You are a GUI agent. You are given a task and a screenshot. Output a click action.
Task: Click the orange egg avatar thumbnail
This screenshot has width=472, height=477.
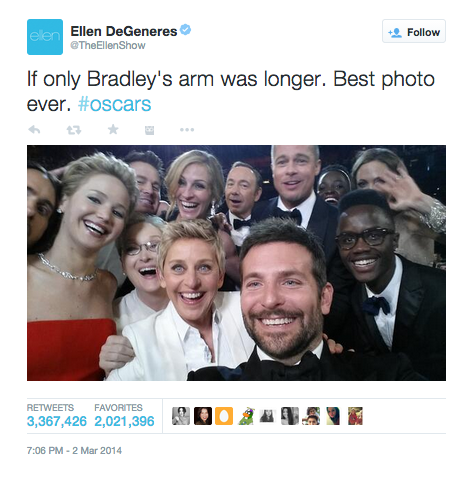[x=224, y=416]
